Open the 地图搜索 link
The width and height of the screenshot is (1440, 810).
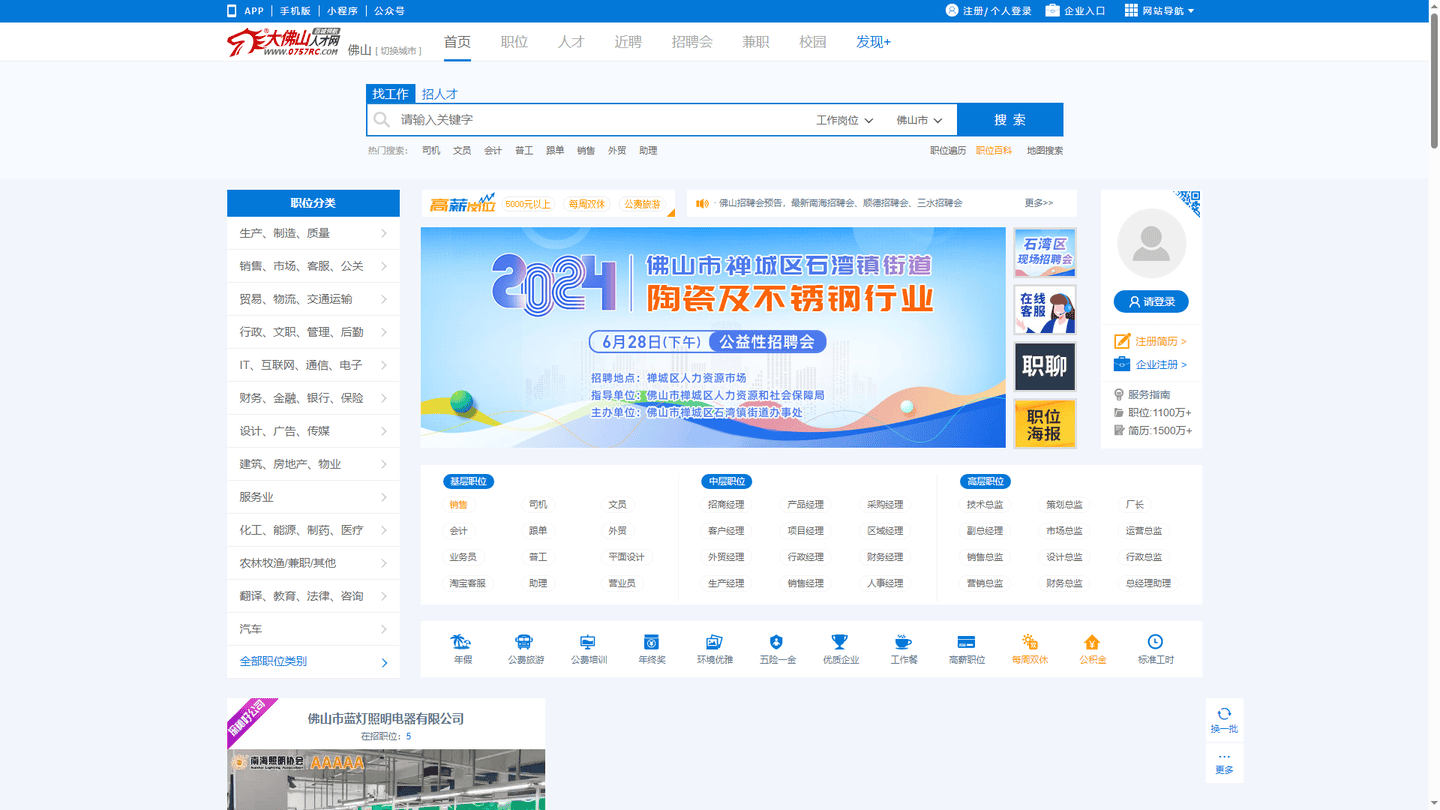click(1044, 151)
